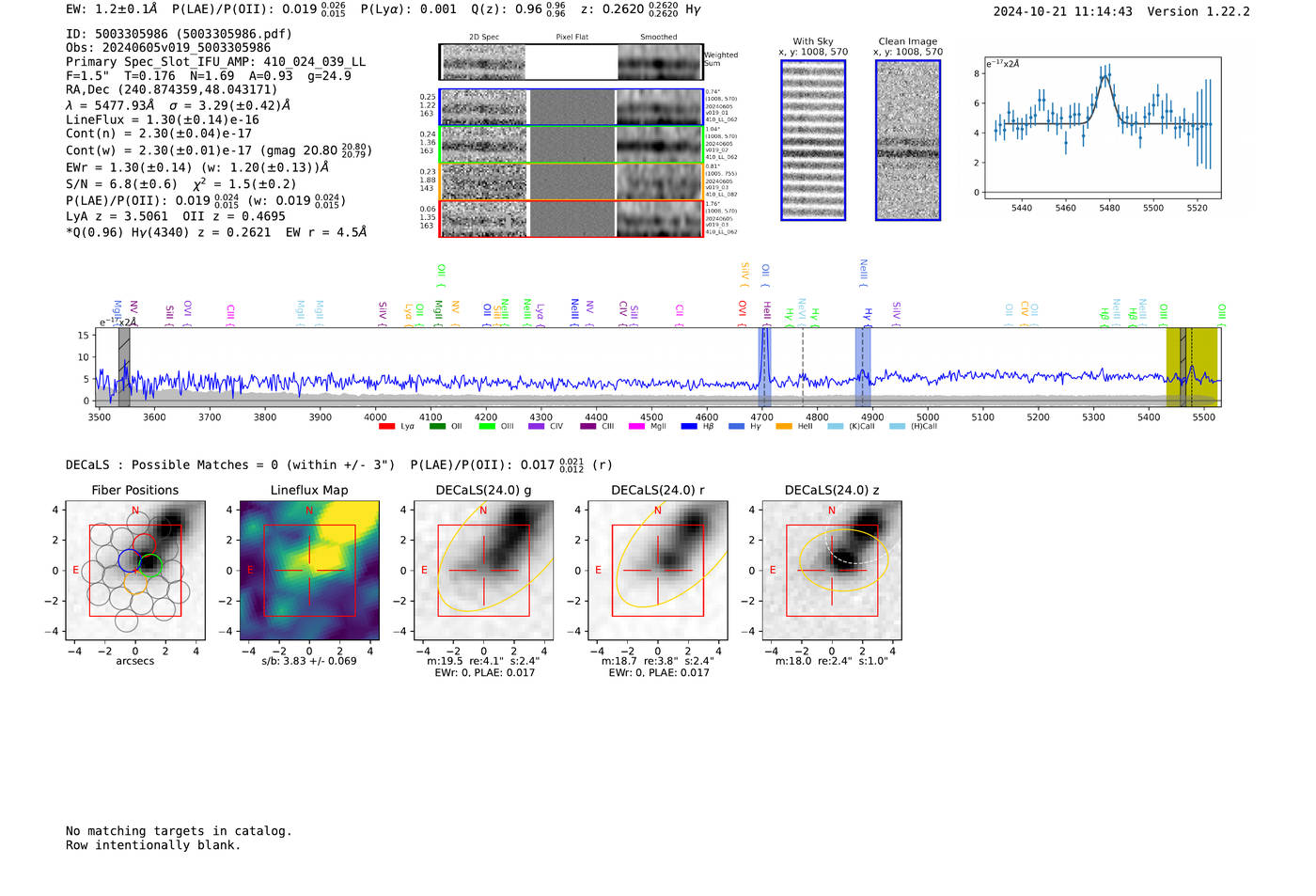
Task: Click the dark purple CIII legend swatch
Action: pos(588,427)
